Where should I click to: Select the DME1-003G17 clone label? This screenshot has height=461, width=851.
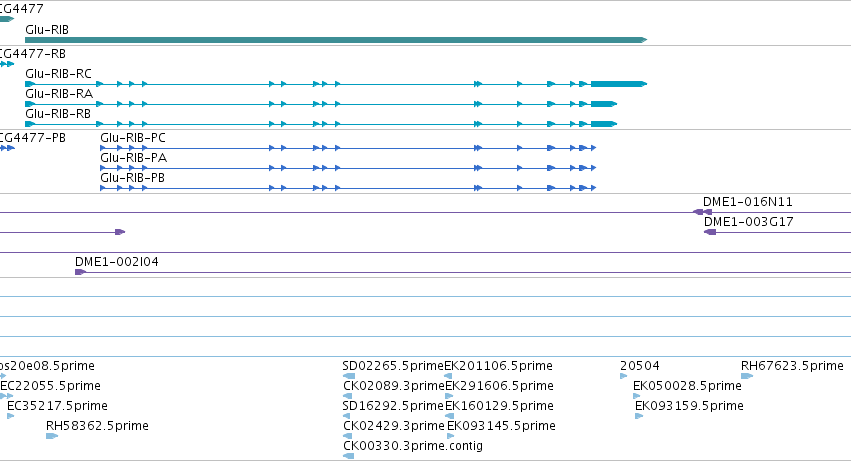(749, 222)
